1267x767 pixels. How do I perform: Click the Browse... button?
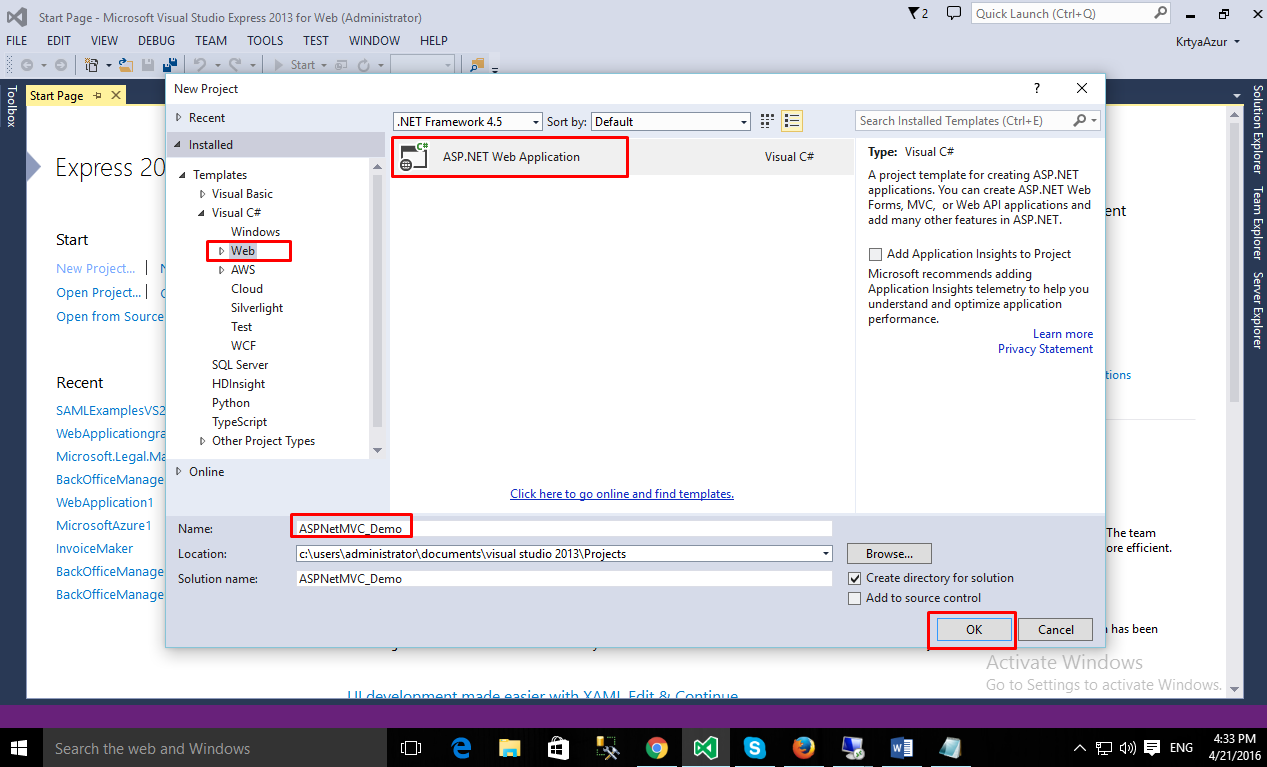889,553
